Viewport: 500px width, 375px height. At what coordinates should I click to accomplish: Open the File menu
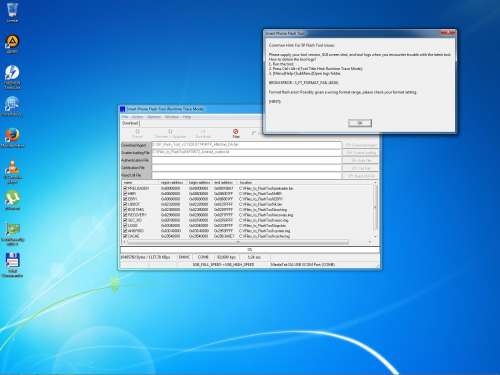pos(125,117)
